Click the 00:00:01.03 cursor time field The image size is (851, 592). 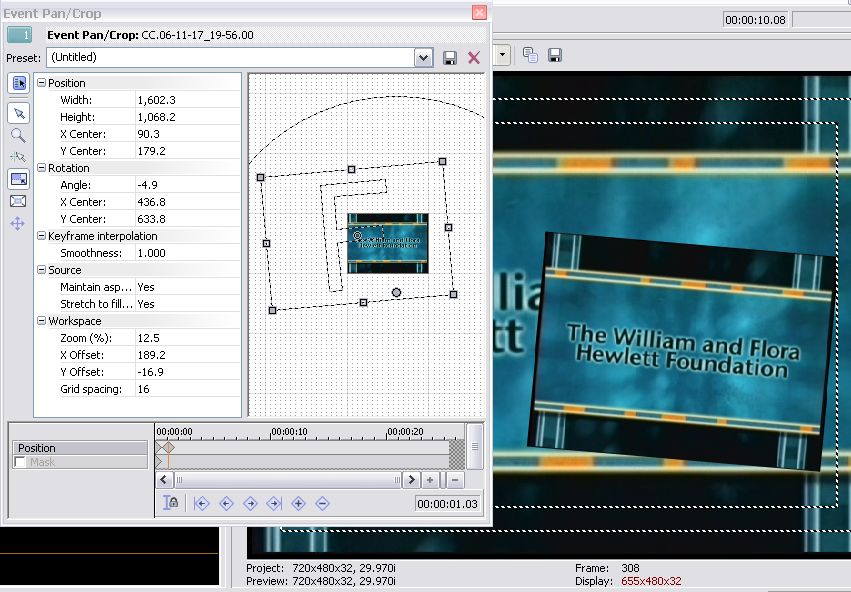[447, 504]
